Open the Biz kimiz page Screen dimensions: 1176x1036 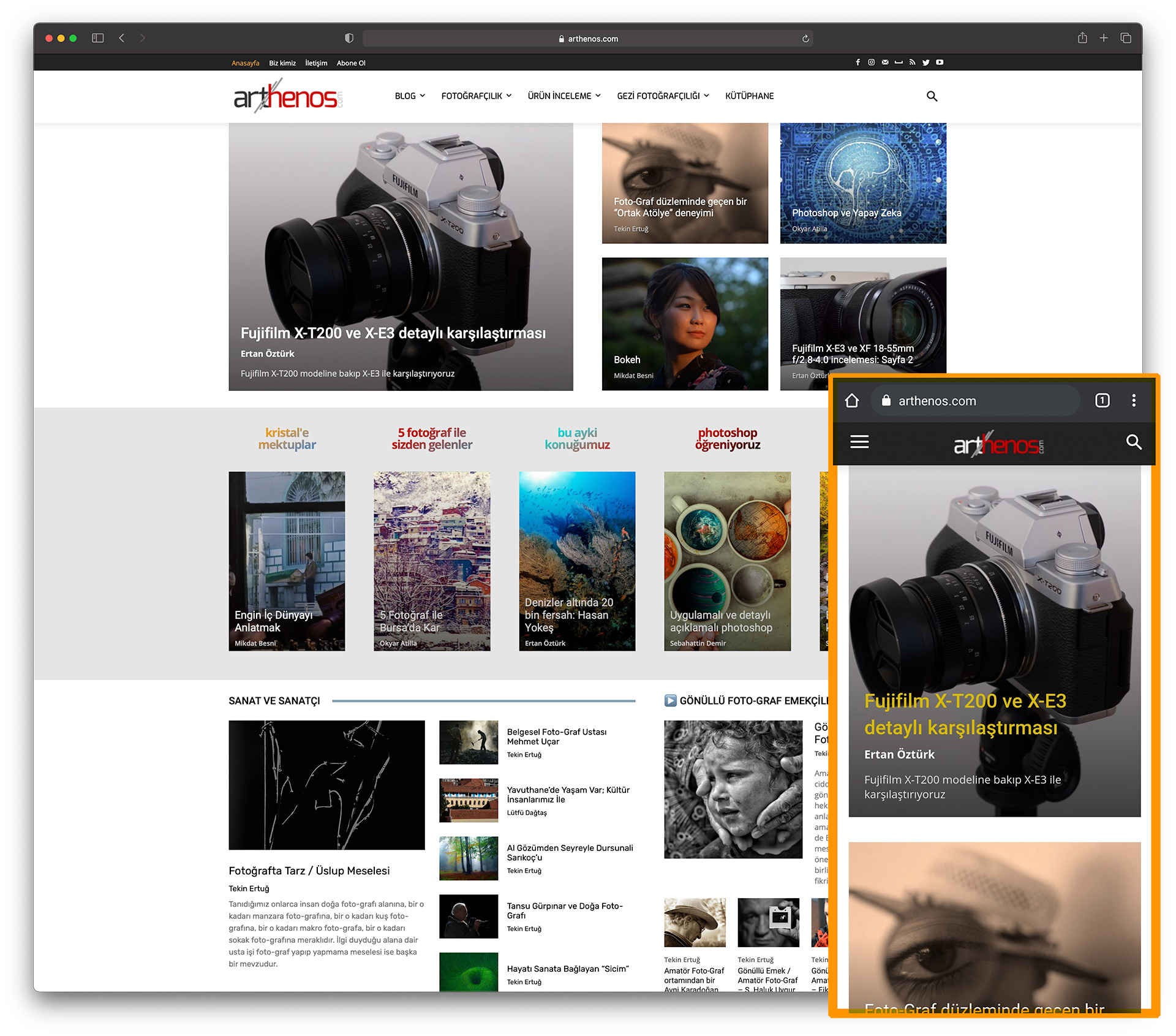[282, 63]
